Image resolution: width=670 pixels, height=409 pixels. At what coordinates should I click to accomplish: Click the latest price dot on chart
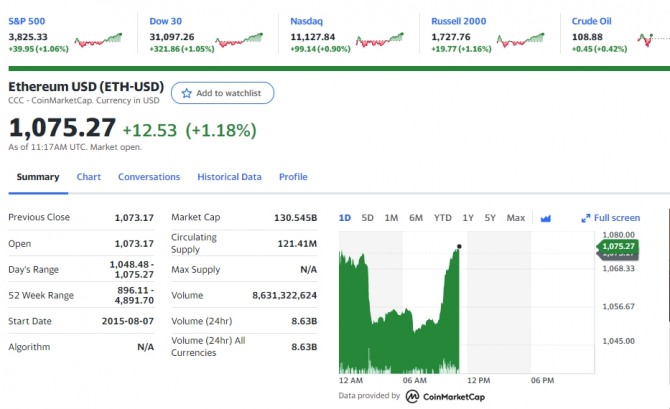(x=460, y=246)
